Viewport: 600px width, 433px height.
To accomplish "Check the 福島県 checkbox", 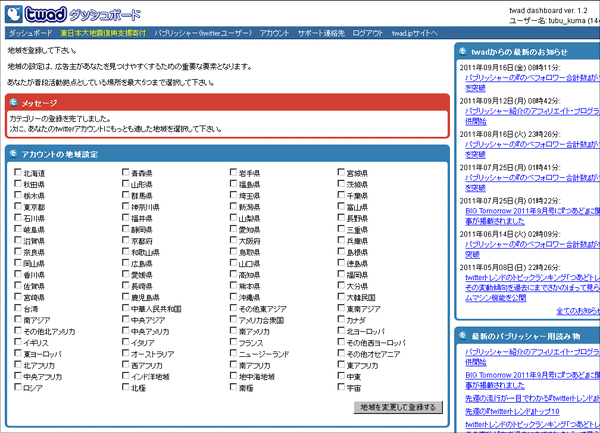I will 233,184.
